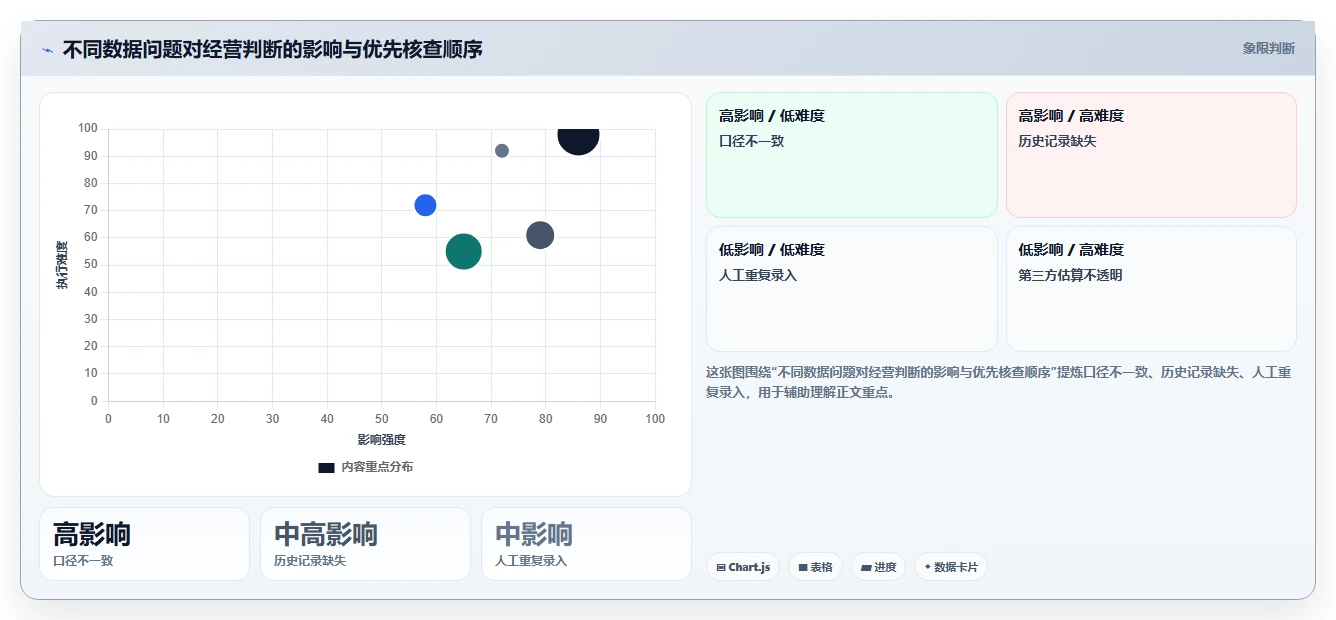Click the Chart.js tag chip
Image resolution: width=1336 pixels, height=620 pixels.
pos(743,567)
